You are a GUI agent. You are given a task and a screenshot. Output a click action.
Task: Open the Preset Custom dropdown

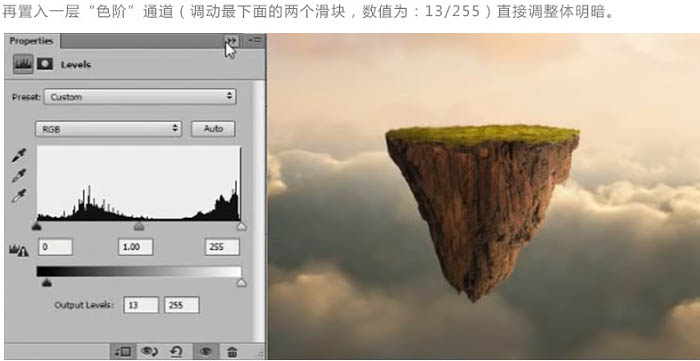140,96
